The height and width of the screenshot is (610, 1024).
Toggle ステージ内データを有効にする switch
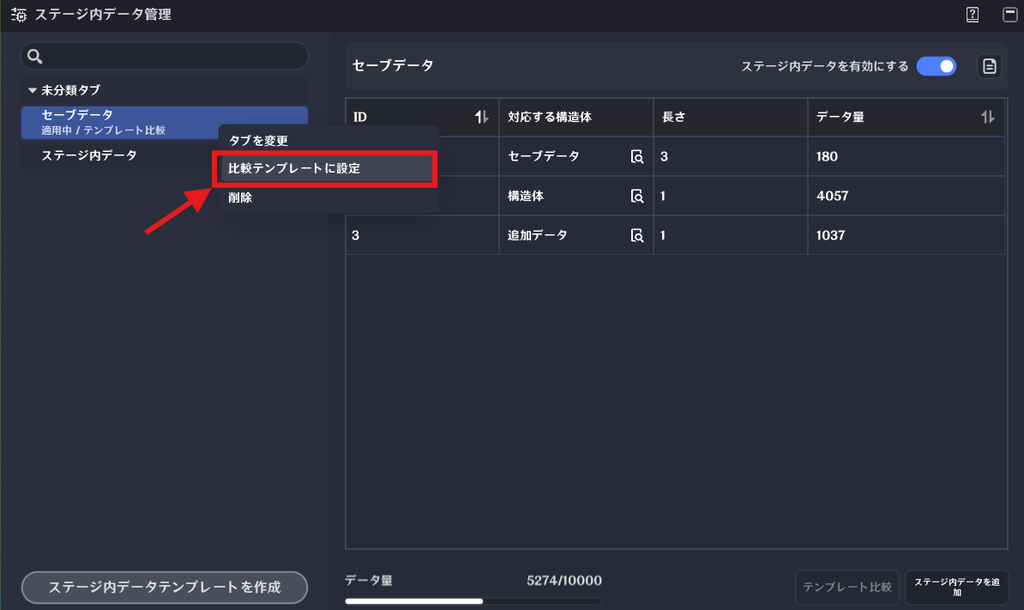pyautogui.click(x=936, y=66)
